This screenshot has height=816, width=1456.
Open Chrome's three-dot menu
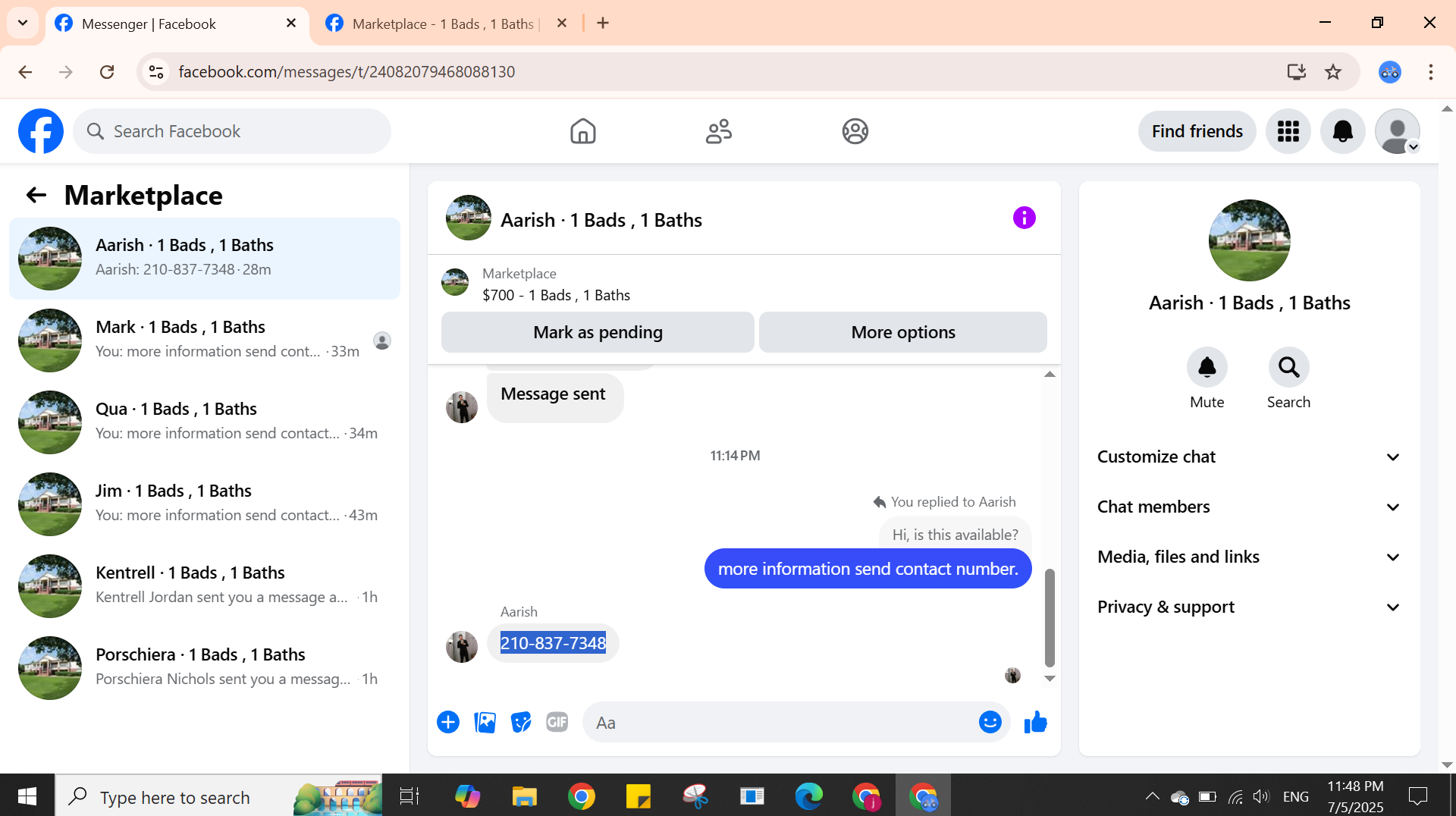1431,72
